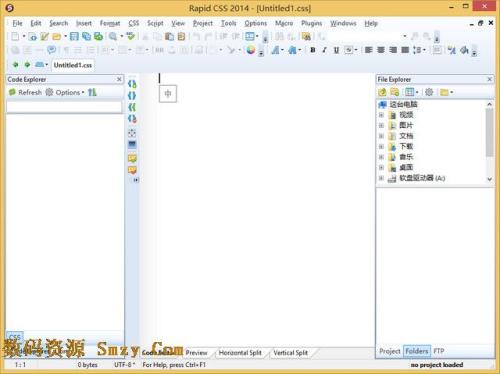Open Options in Code Explorer

point(65,92)
